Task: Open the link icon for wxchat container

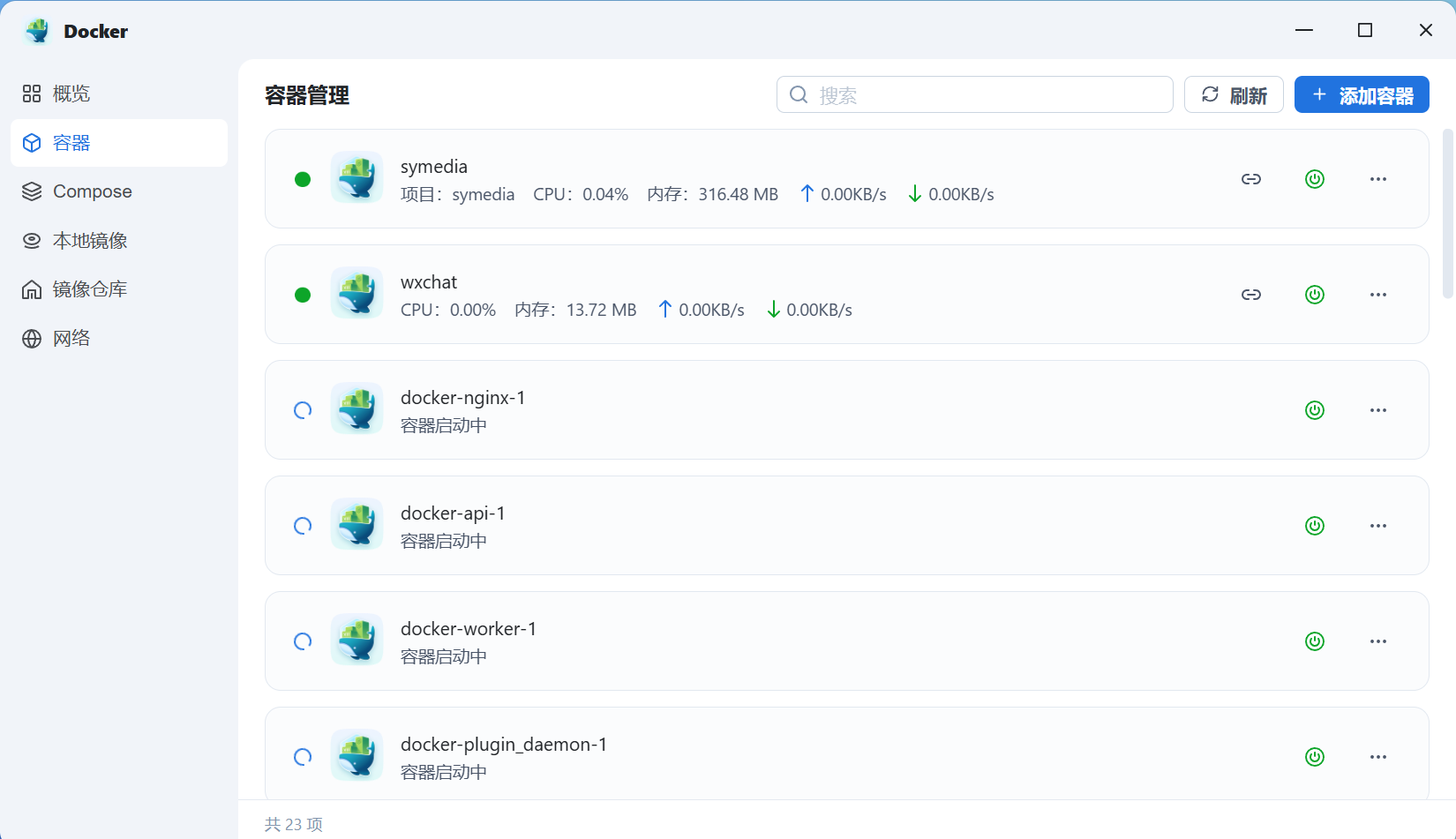Action: pos(1250,295)
